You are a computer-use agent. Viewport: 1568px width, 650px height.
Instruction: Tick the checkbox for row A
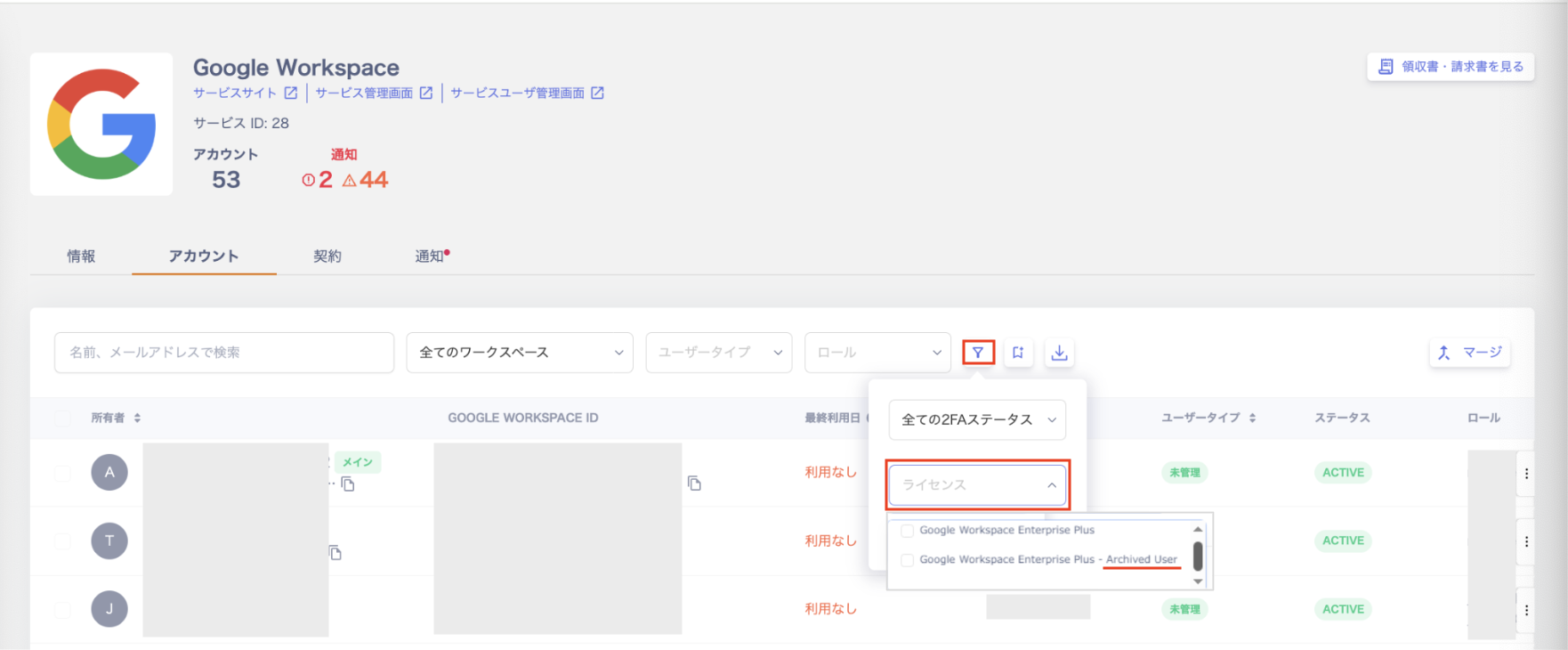point(62,473)
